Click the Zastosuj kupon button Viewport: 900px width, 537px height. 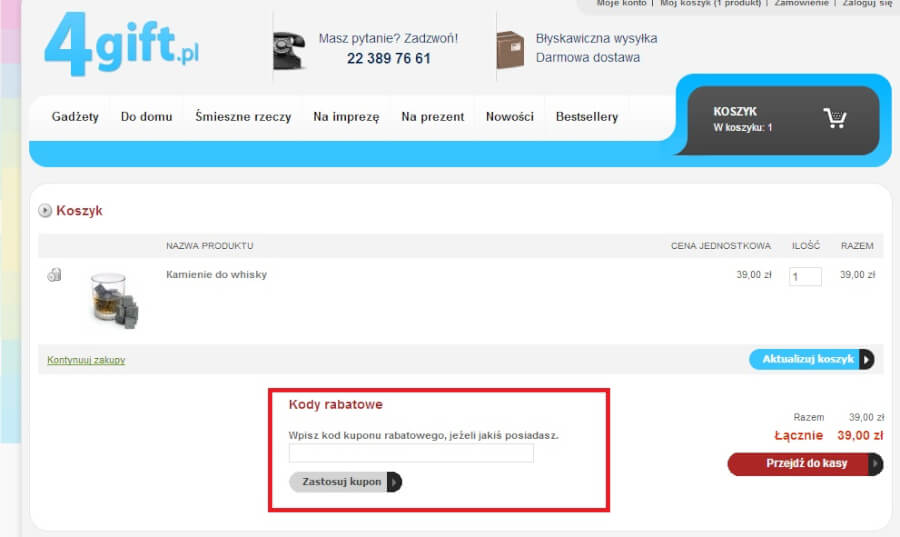[x=345, y=482]
